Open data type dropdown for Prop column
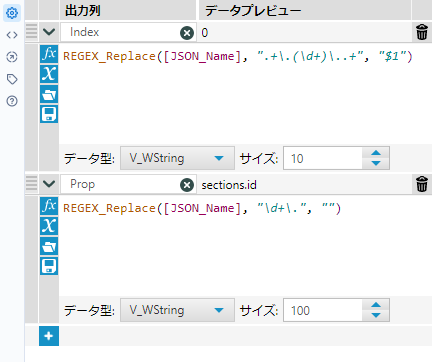This screenshot has height=362, width=432. pos(177,310)
